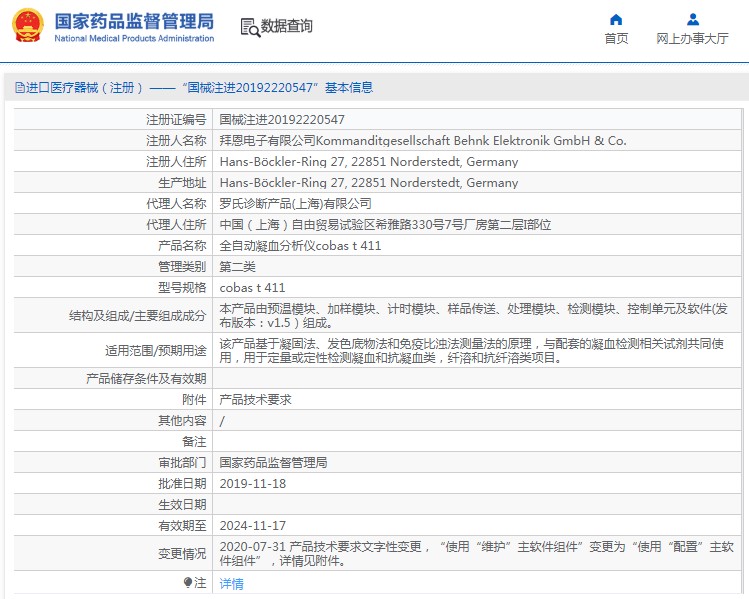The width and height of the screenshot is (749, 599).
Task: Select the 型号规格 value cobas t 411
Action: click(252, 288)
